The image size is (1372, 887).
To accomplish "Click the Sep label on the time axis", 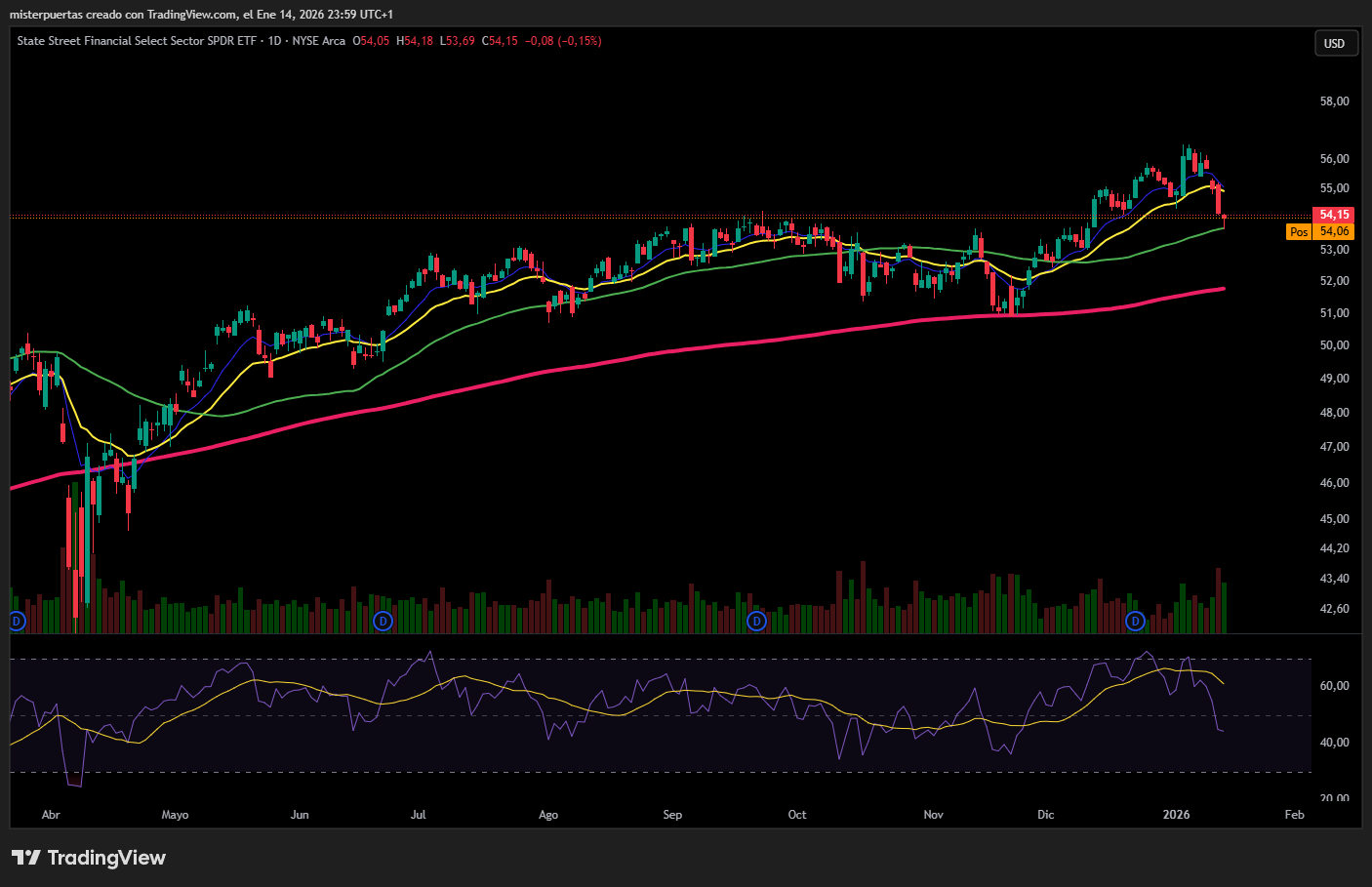I will [672, 815].
